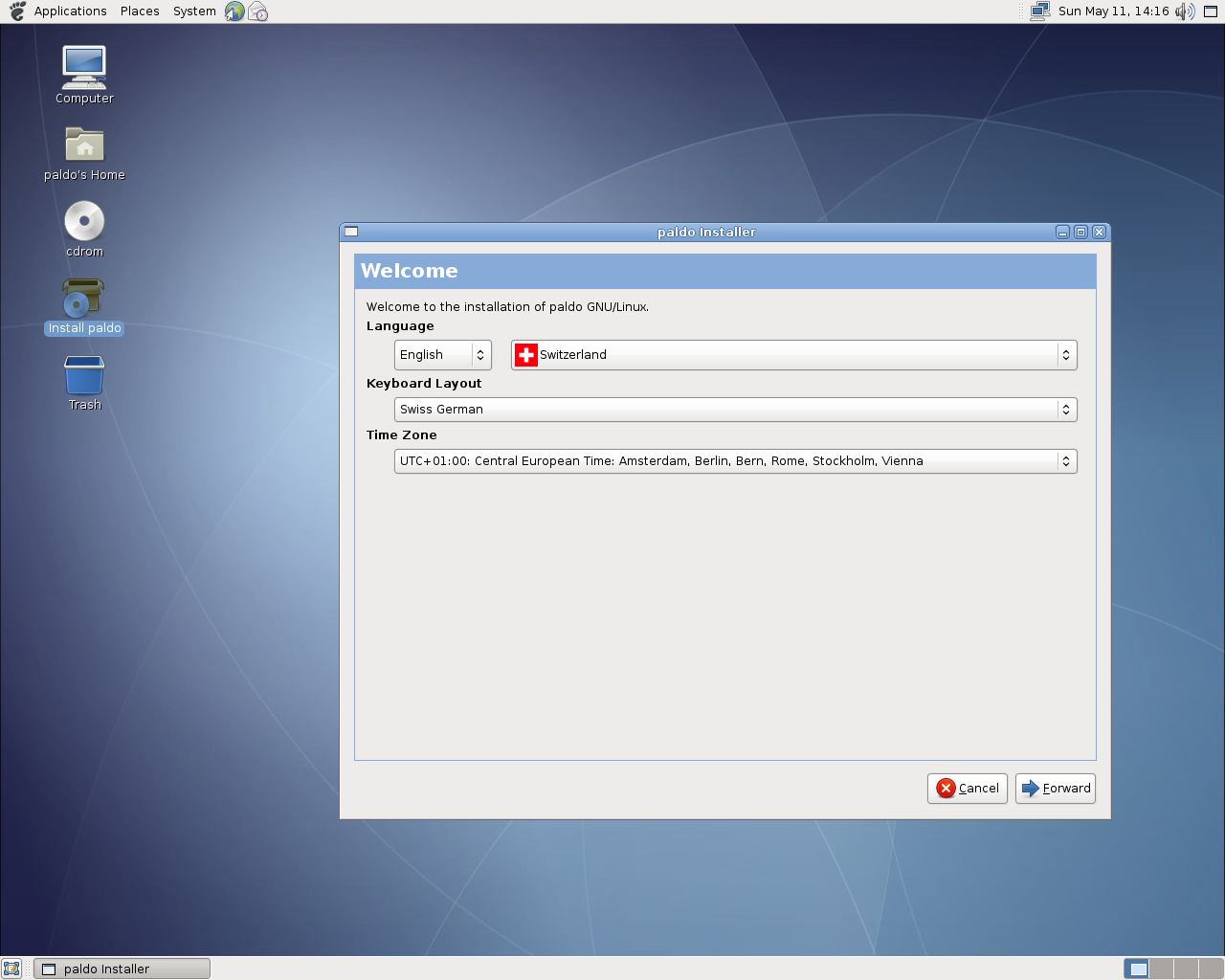Click the clock showing Sun May 11, 14:16
The width and height of the screenshot is (1225, 980).
1114,11
